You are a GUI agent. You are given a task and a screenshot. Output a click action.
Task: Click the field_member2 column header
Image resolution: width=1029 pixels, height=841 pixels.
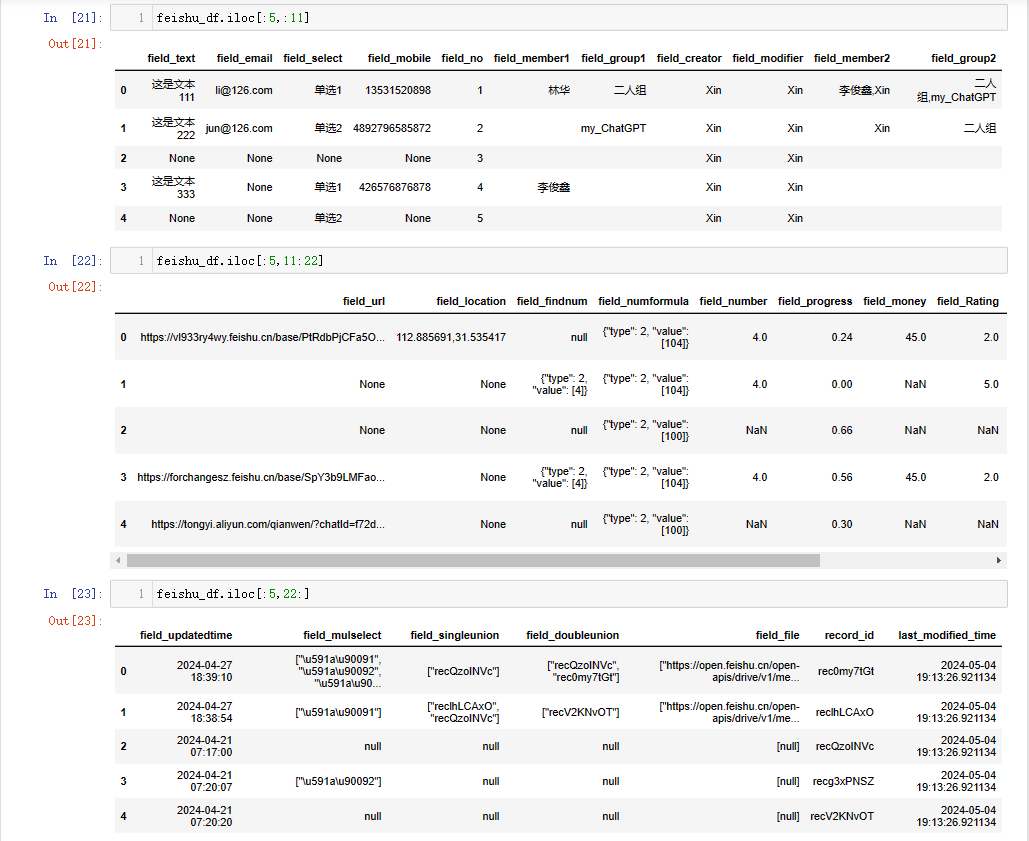[852, 58]
